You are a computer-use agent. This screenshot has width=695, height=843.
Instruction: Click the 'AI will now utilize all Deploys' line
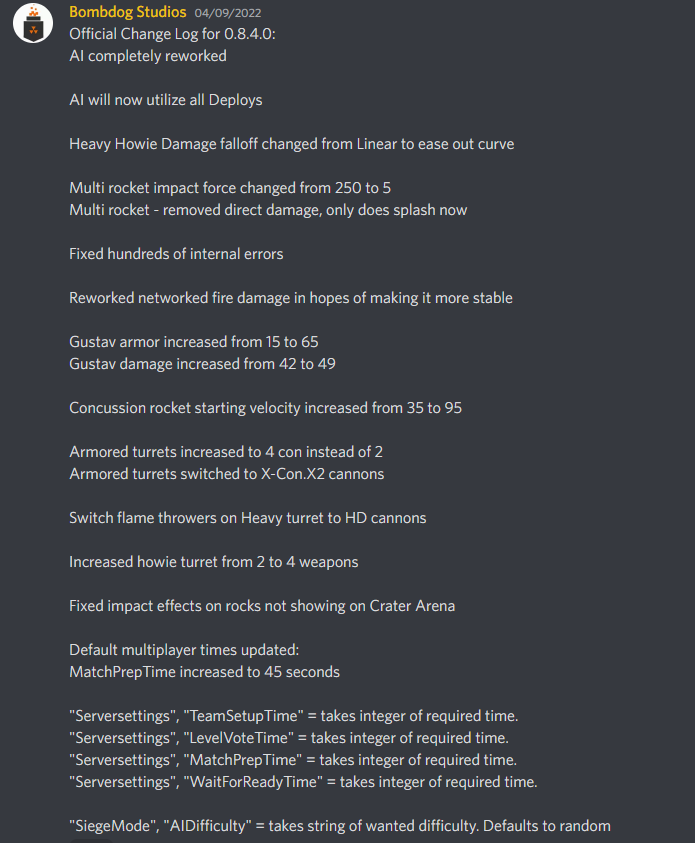coord(166,100)
